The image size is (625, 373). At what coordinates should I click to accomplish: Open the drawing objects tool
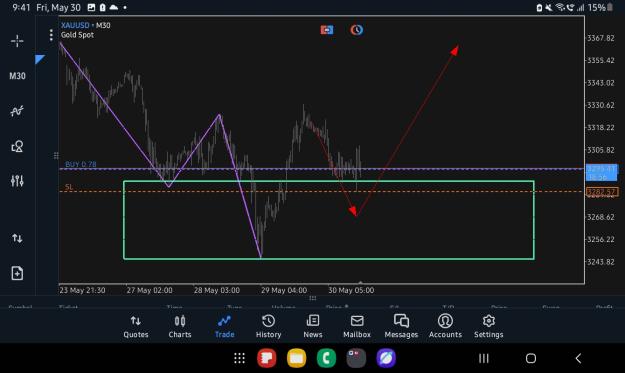pos(17,146)
